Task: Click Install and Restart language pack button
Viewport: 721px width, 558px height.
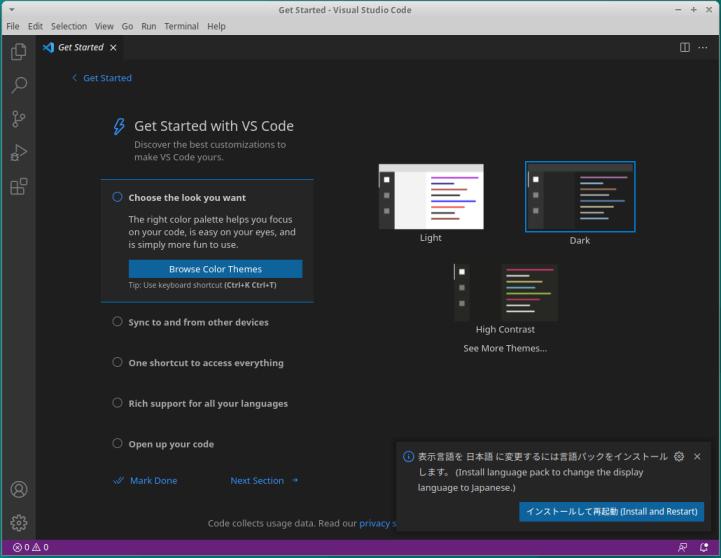Action: coord(612,512)
